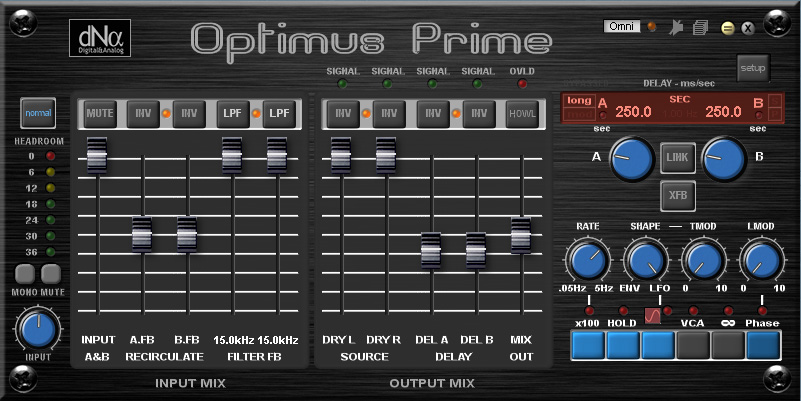Enable the HOWL button

pyautogui.click(x=523, y=113)
